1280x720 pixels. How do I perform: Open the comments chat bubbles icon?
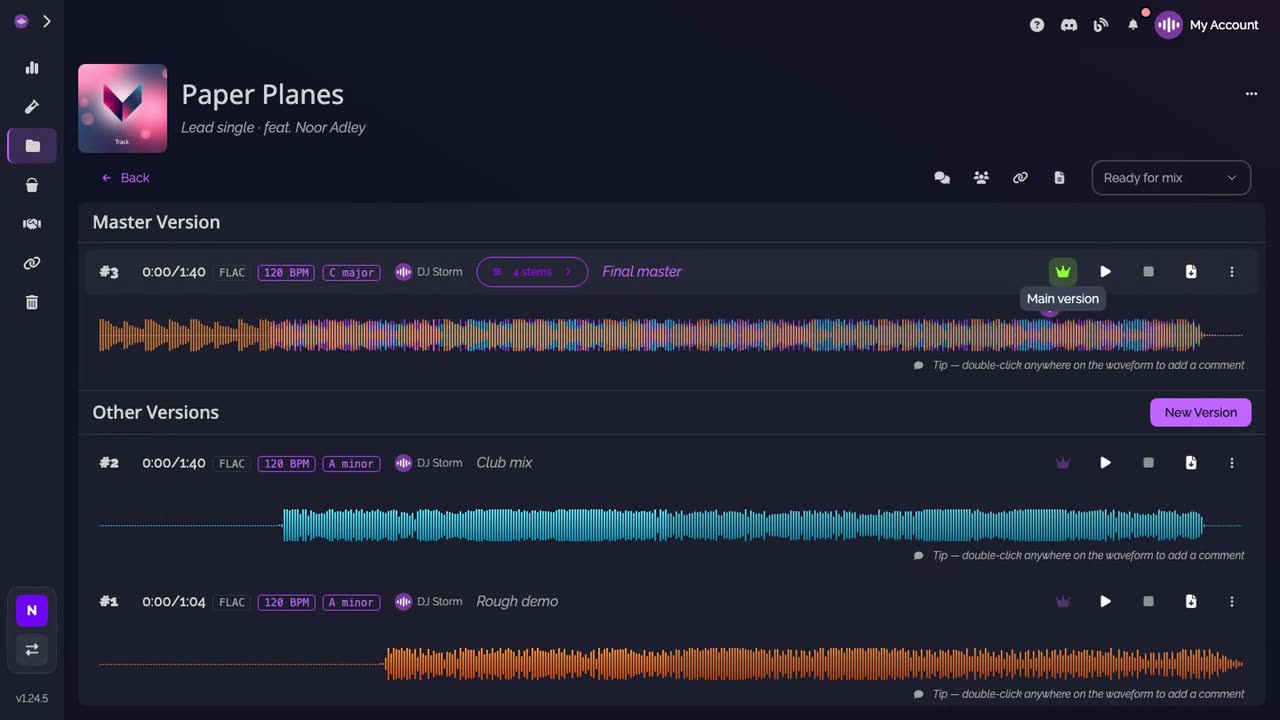pos(942,178)
